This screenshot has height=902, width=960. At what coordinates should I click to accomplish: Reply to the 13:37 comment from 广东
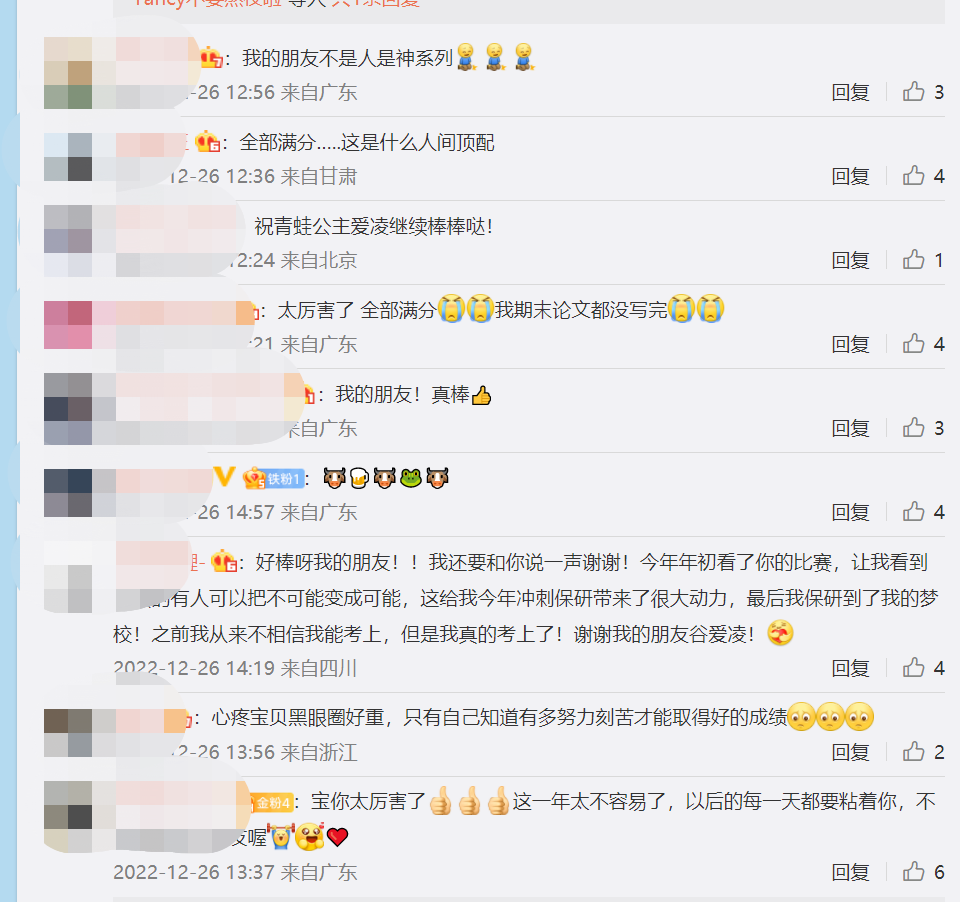point(850,873)
